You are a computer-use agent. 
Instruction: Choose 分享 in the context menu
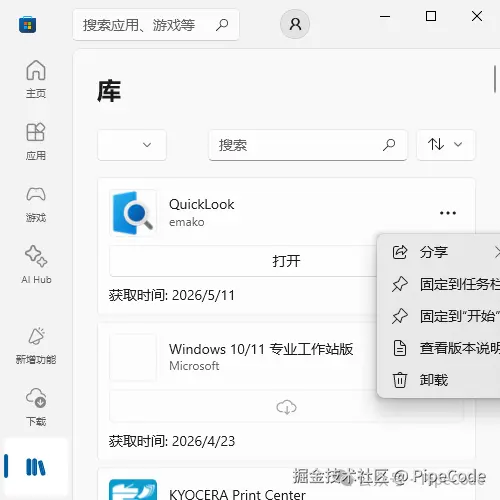tap(440, 252)
